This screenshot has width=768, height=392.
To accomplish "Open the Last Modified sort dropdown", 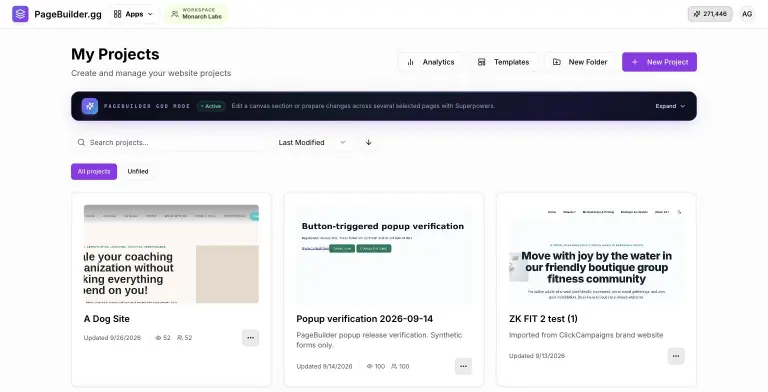I will click(x=312, y=142).
